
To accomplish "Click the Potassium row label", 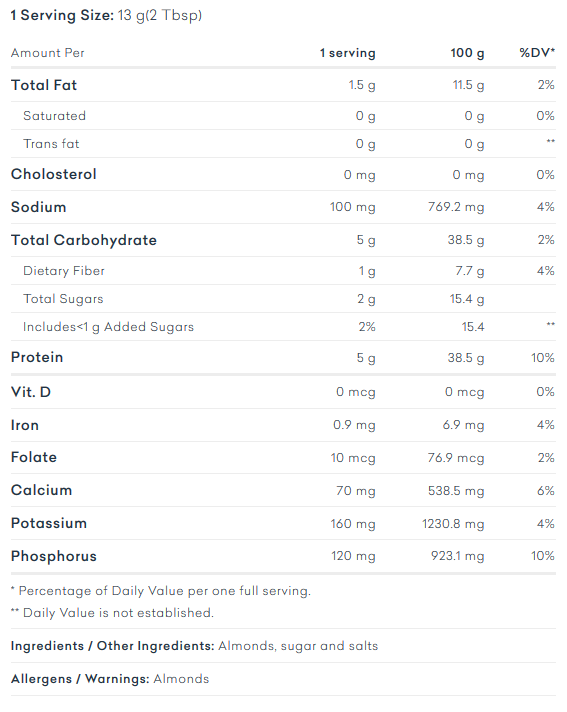I will tap(49, 523).
